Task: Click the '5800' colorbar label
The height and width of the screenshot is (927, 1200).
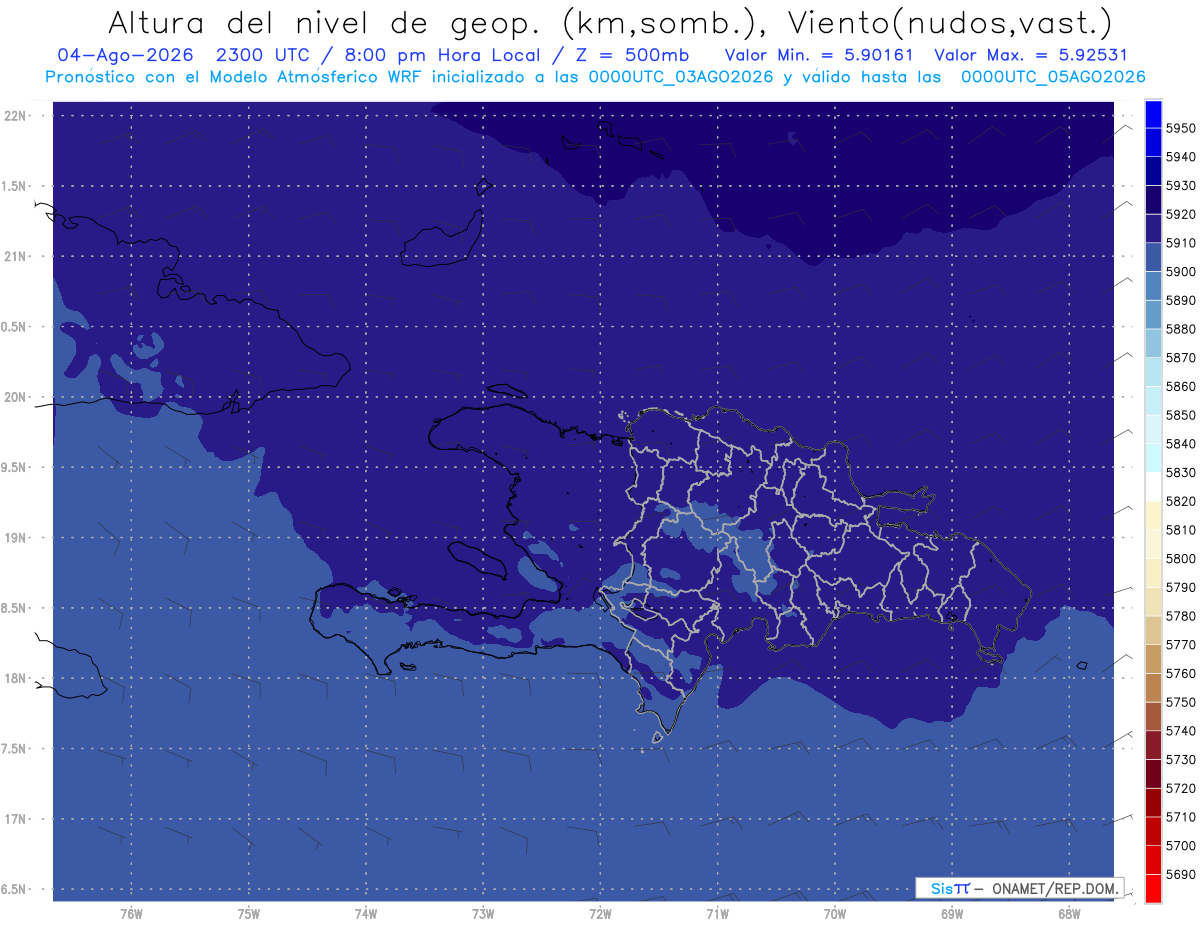Action: (1181, 559)
